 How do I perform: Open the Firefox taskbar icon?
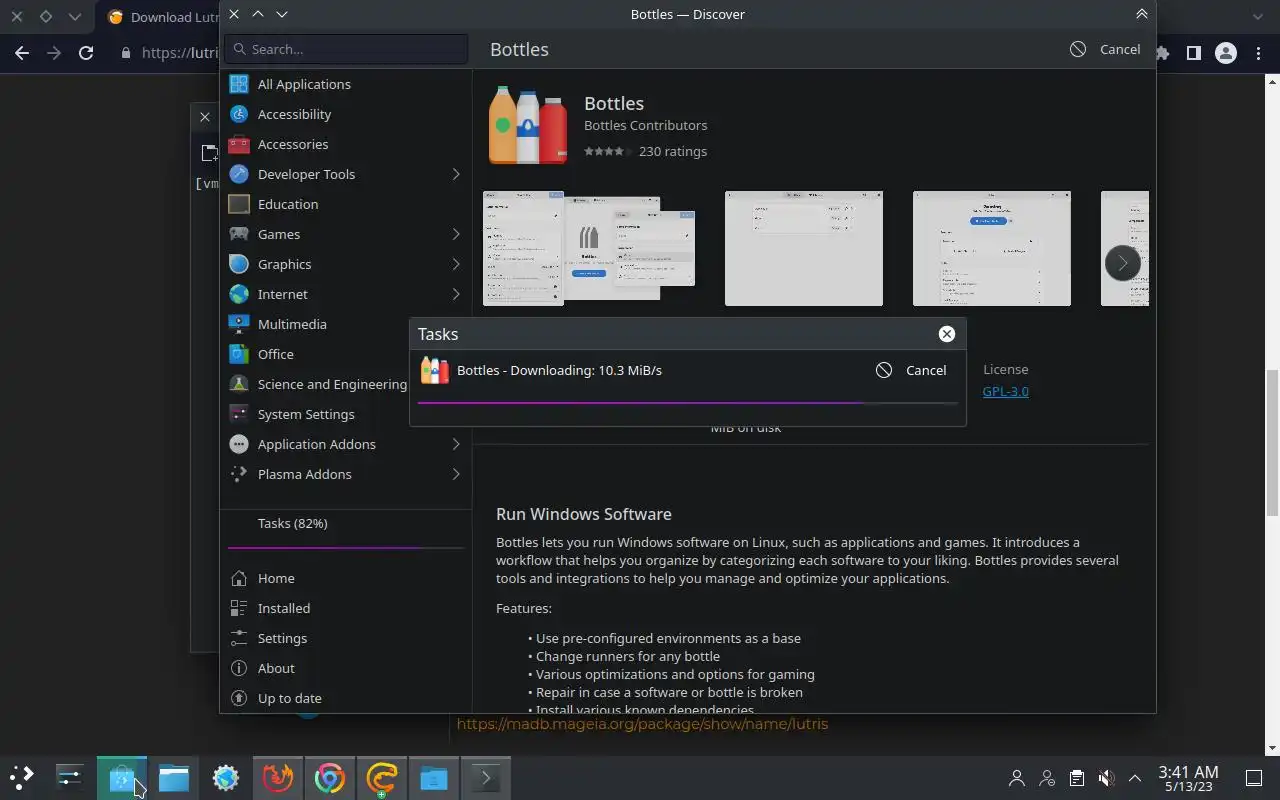pos(278,778)
